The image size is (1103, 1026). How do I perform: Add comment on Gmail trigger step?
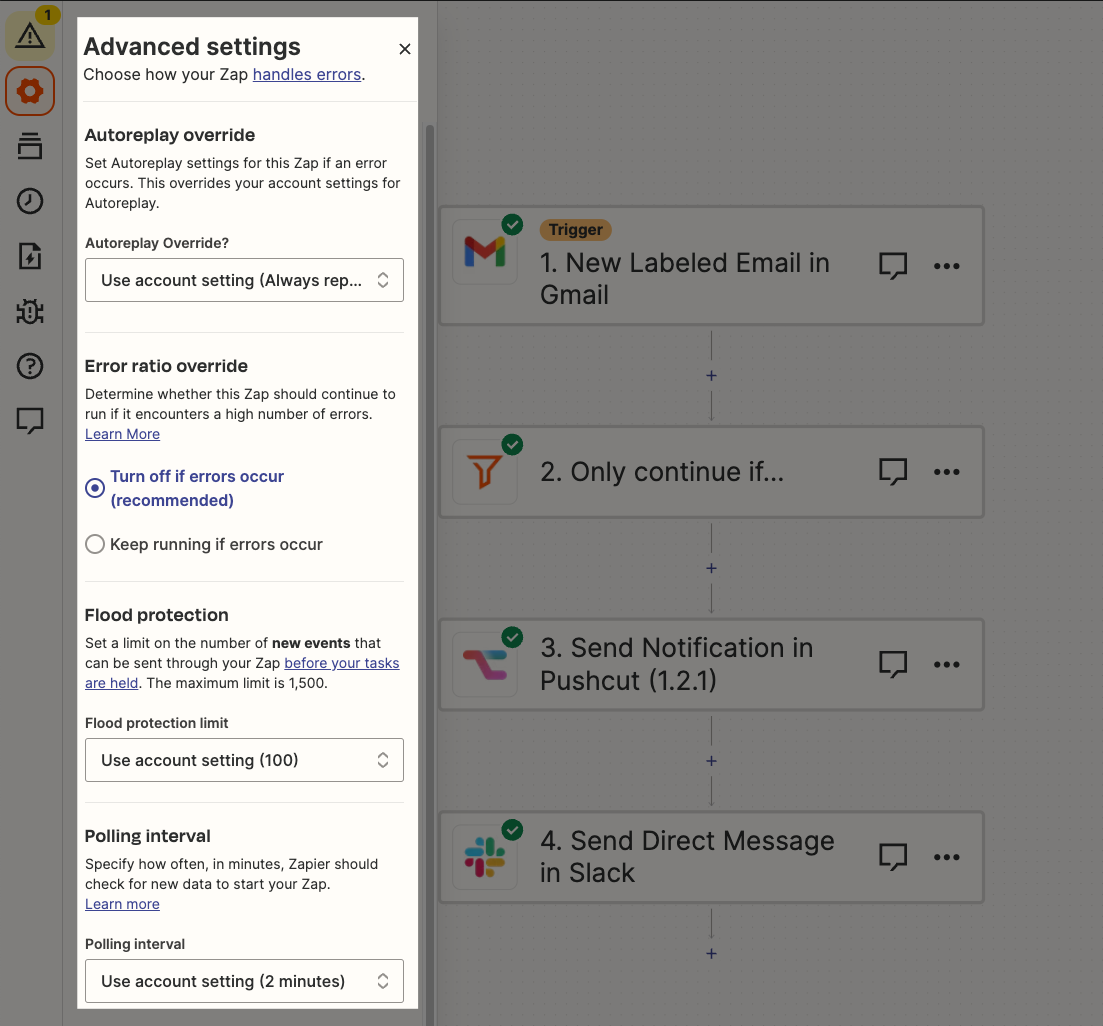pos(893,266)
